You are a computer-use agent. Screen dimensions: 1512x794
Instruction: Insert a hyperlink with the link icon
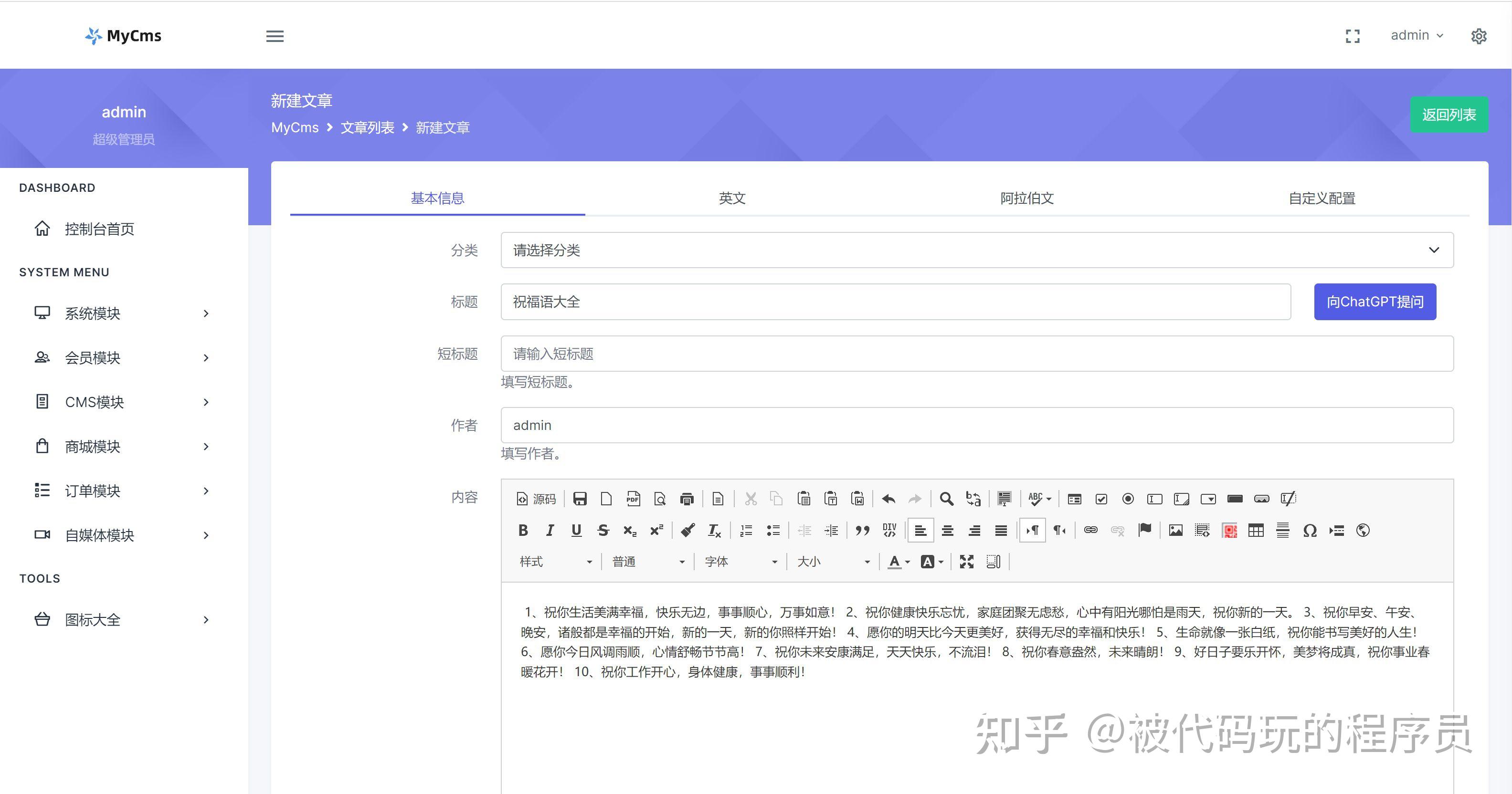coord(1090,530)
